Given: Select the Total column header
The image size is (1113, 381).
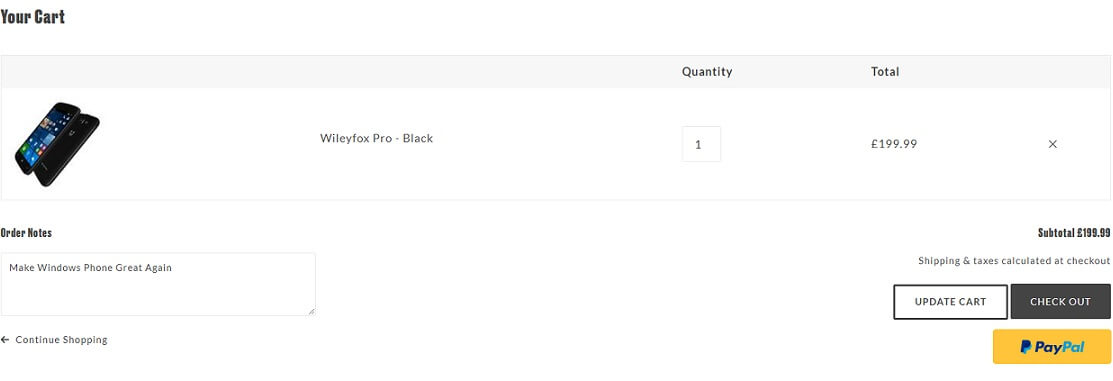Looking at the screenshot, I should (x=885, y=72).
